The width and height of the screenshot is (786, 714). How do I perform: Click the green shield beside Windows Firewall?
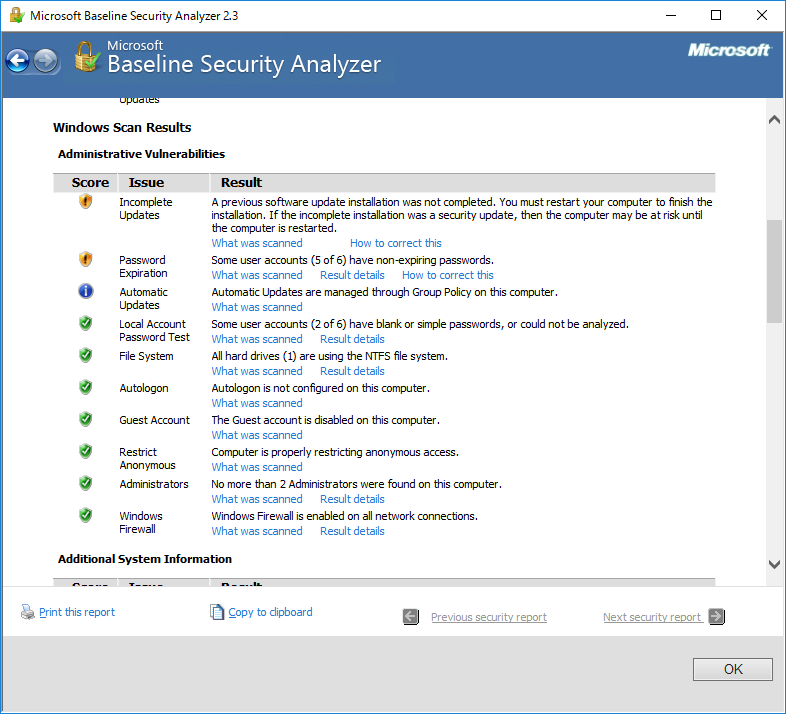86,515
